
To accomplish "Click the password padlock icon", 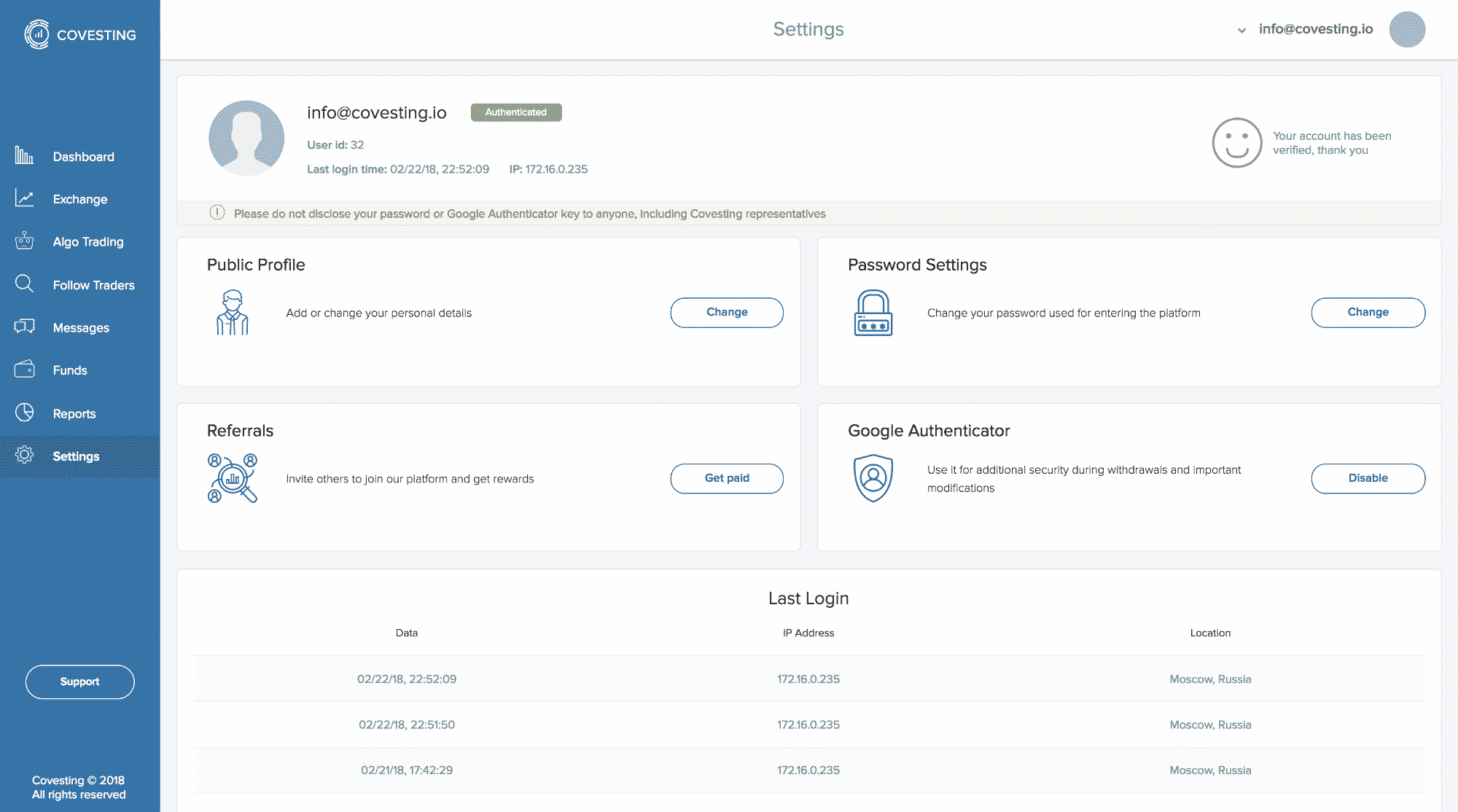I will point(873,313).
